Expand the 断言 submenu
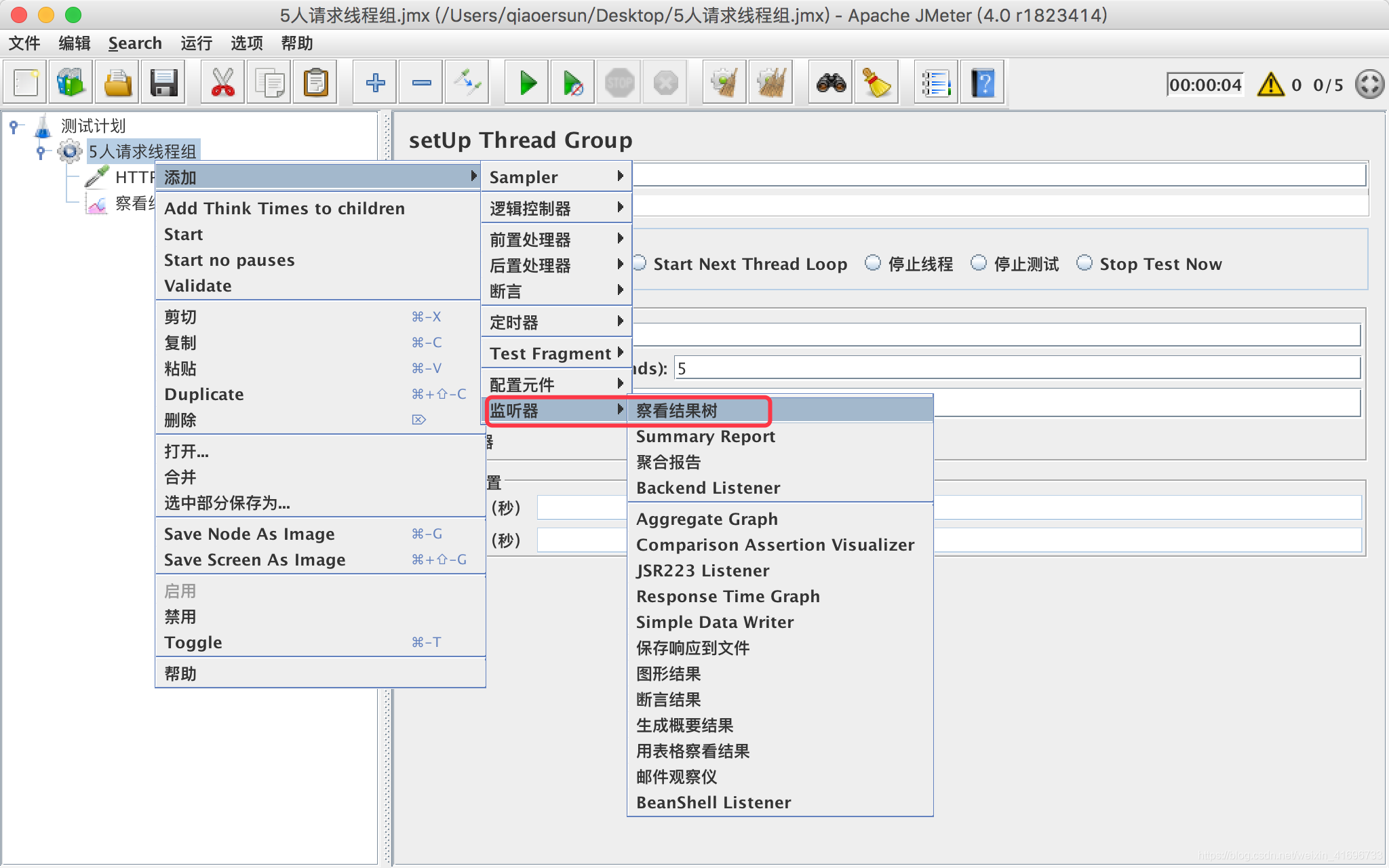This screenshot has height=868, width=1389. pos(556,291)
